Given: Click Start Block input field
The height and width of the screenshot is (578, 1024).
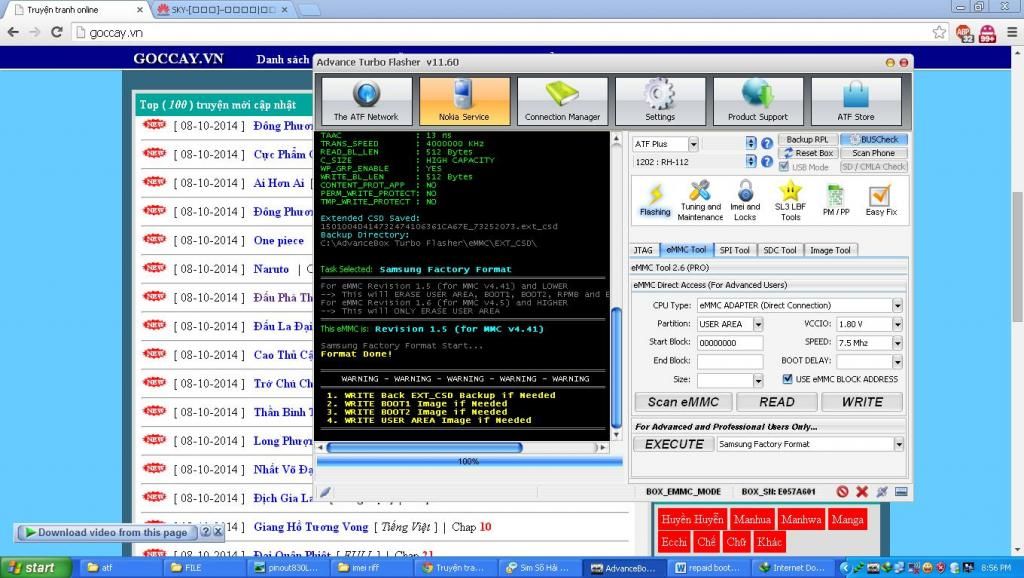Looking at the screenshot, I should tap(729, 343).
